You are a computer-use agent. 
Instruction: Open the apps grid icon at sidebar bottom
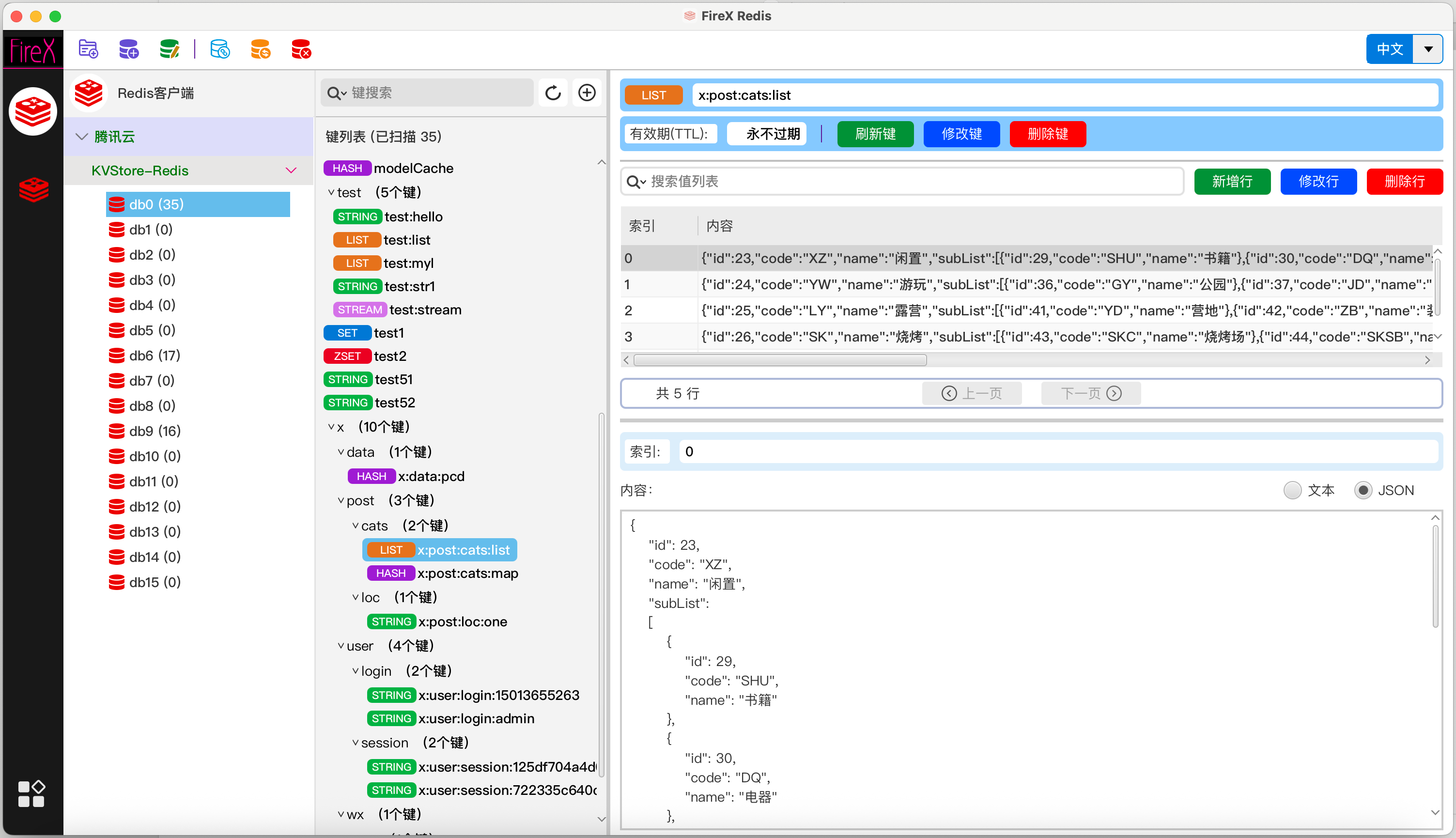[x=31, y=794]
